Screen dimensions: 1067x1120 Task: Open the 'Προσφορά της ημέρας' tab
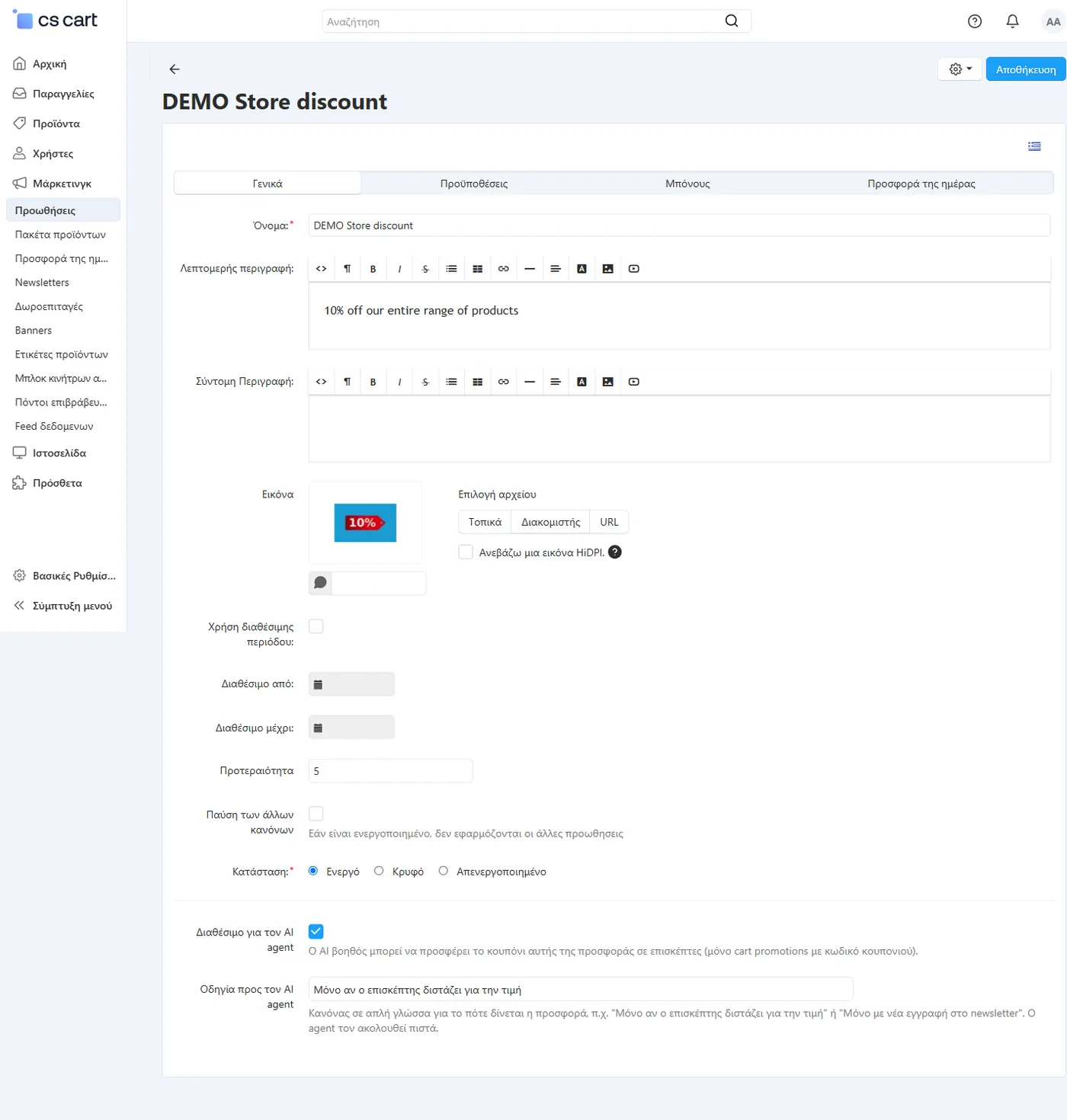[x=921, y=184]
